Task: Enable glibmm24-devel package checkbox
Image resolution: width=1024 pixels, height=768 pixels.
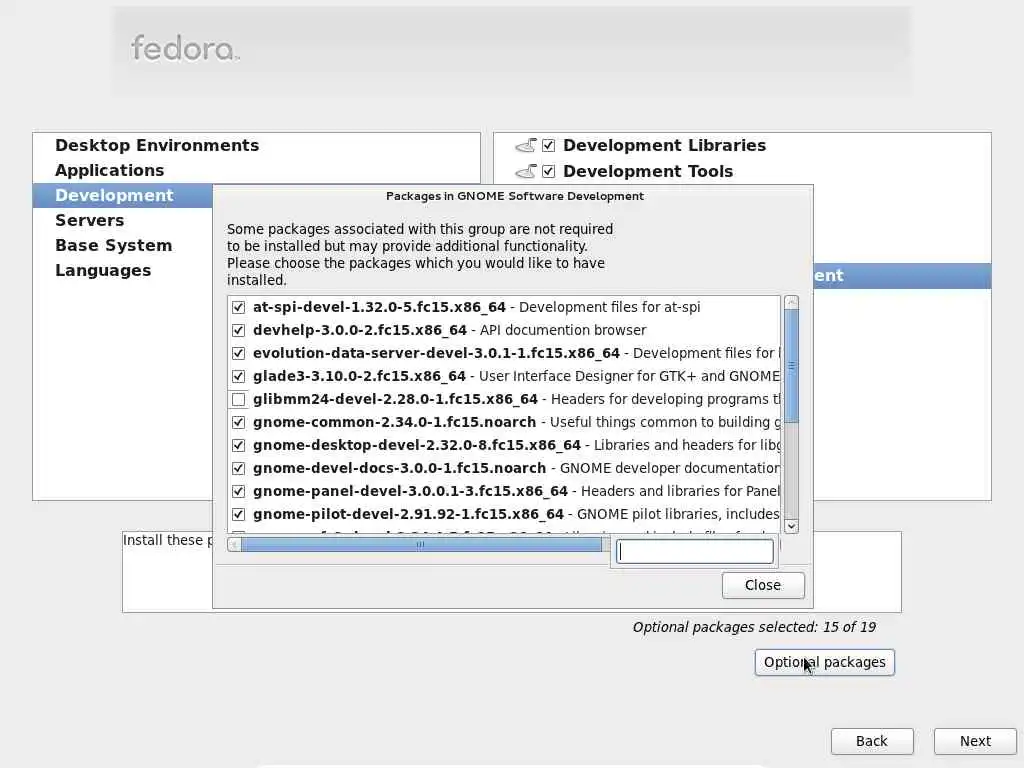Action: [x=238, y=399]
